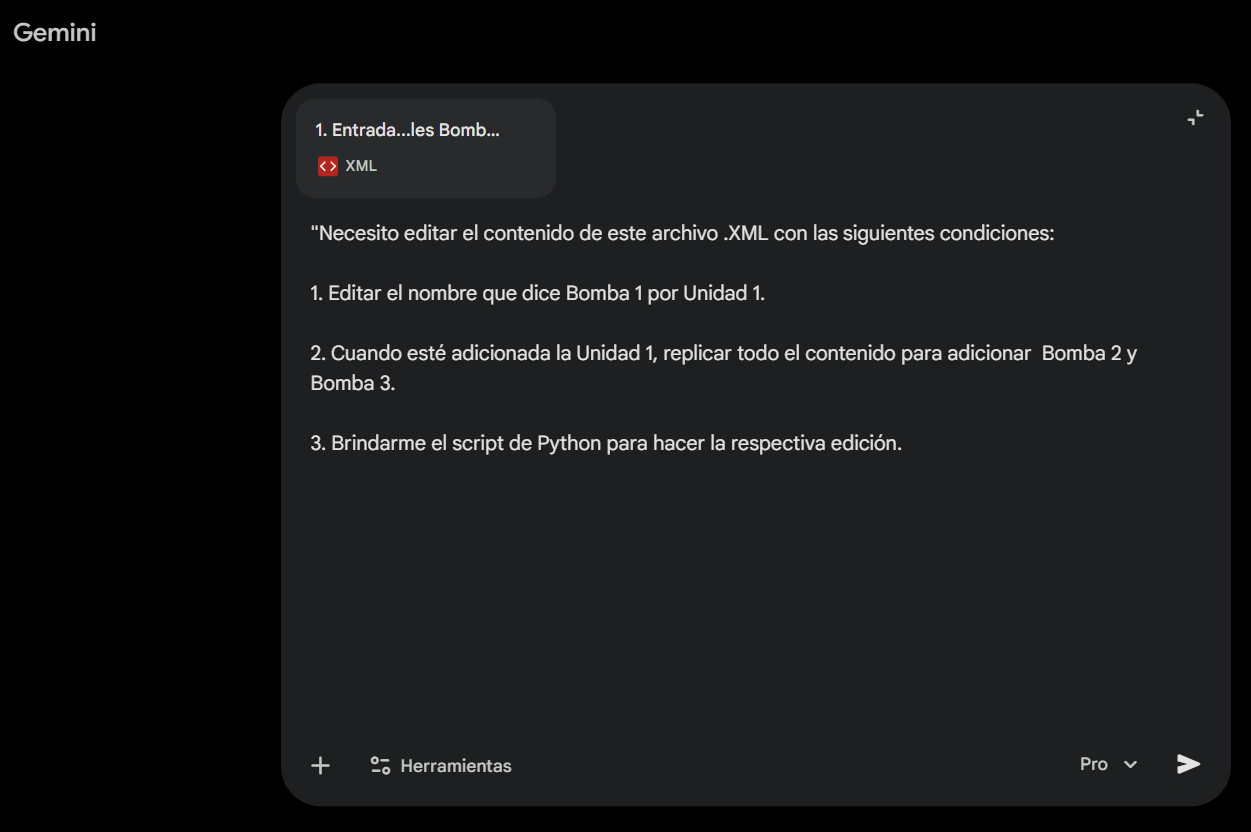
Task: Click the Gemini logo text
Action: (x=55, y=32)
